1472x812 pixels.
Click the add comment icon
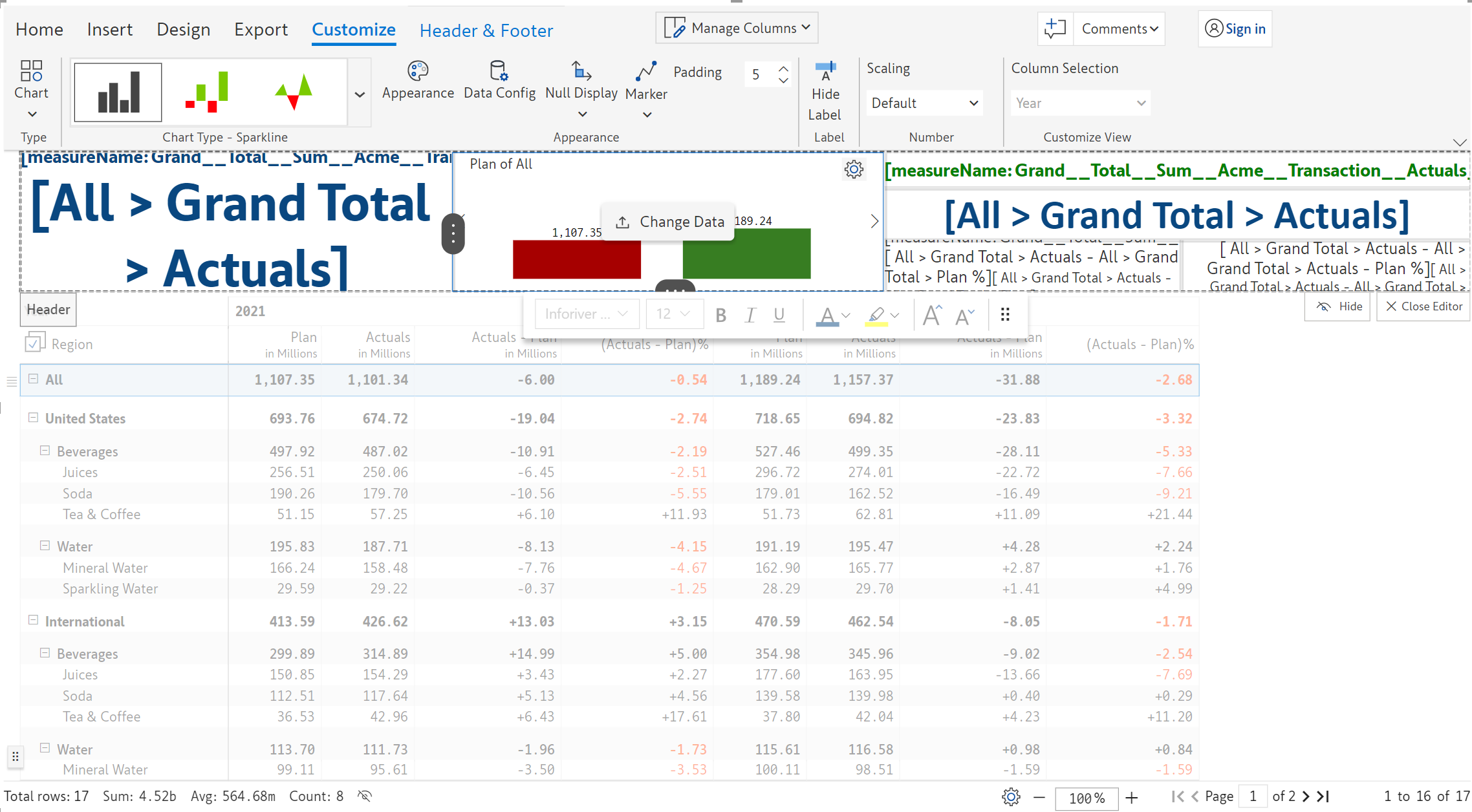click(x=1055, y=28)
